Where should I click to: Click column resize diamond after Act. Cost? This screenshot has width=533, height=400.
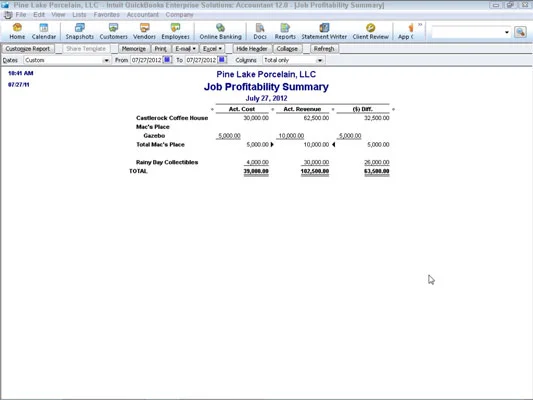tap(272, 109)
